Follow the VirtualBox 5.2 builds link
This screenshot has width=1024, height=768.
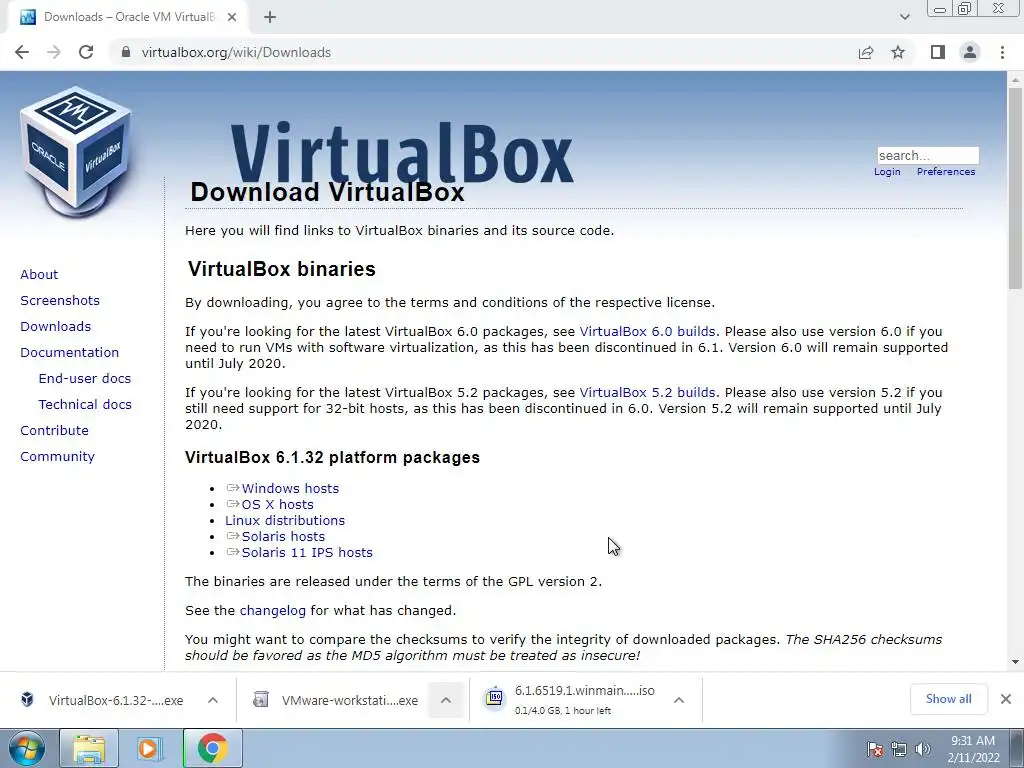[x=647, y=392]
